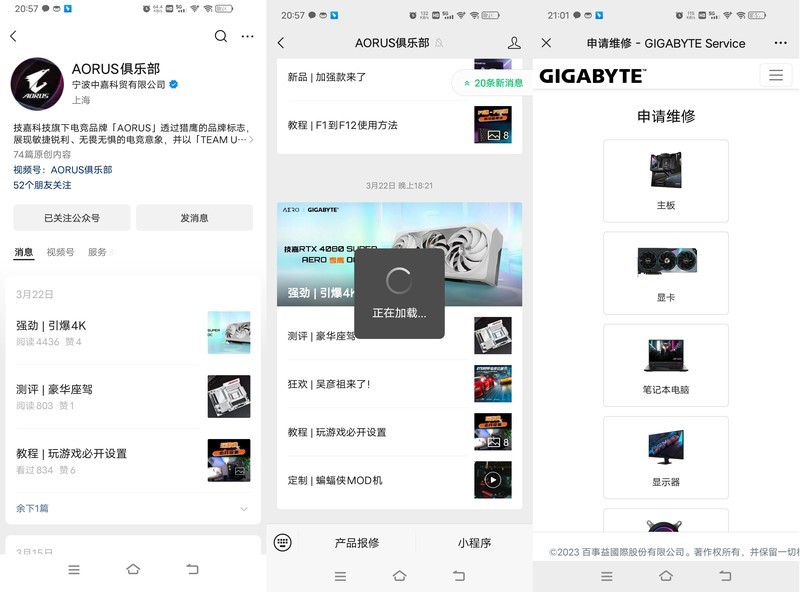
Task: Tap the 20条新消息 new messages pill
Action: coord(491,85)
